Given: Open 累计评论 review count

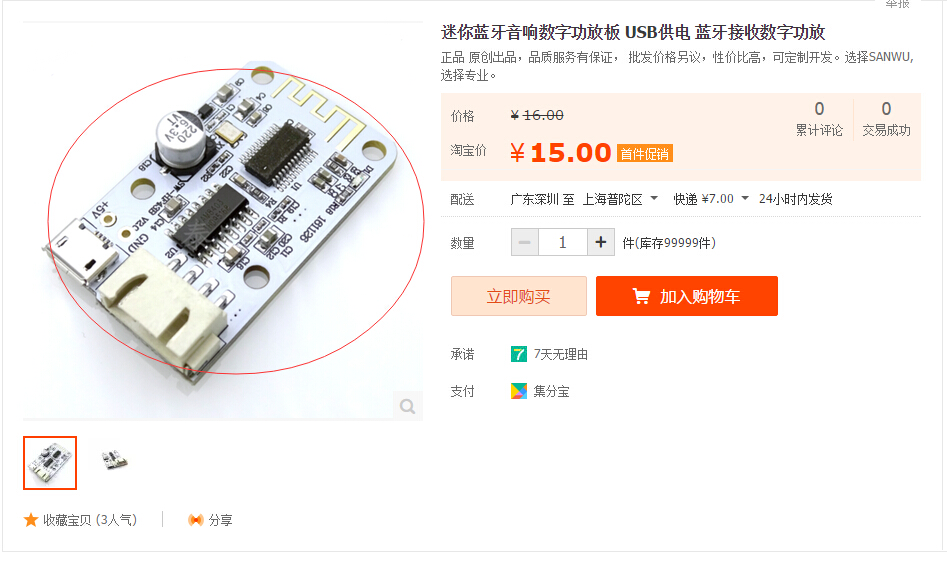Looking at the screenshot, I should pyautogui.click(x=819, y=119).
